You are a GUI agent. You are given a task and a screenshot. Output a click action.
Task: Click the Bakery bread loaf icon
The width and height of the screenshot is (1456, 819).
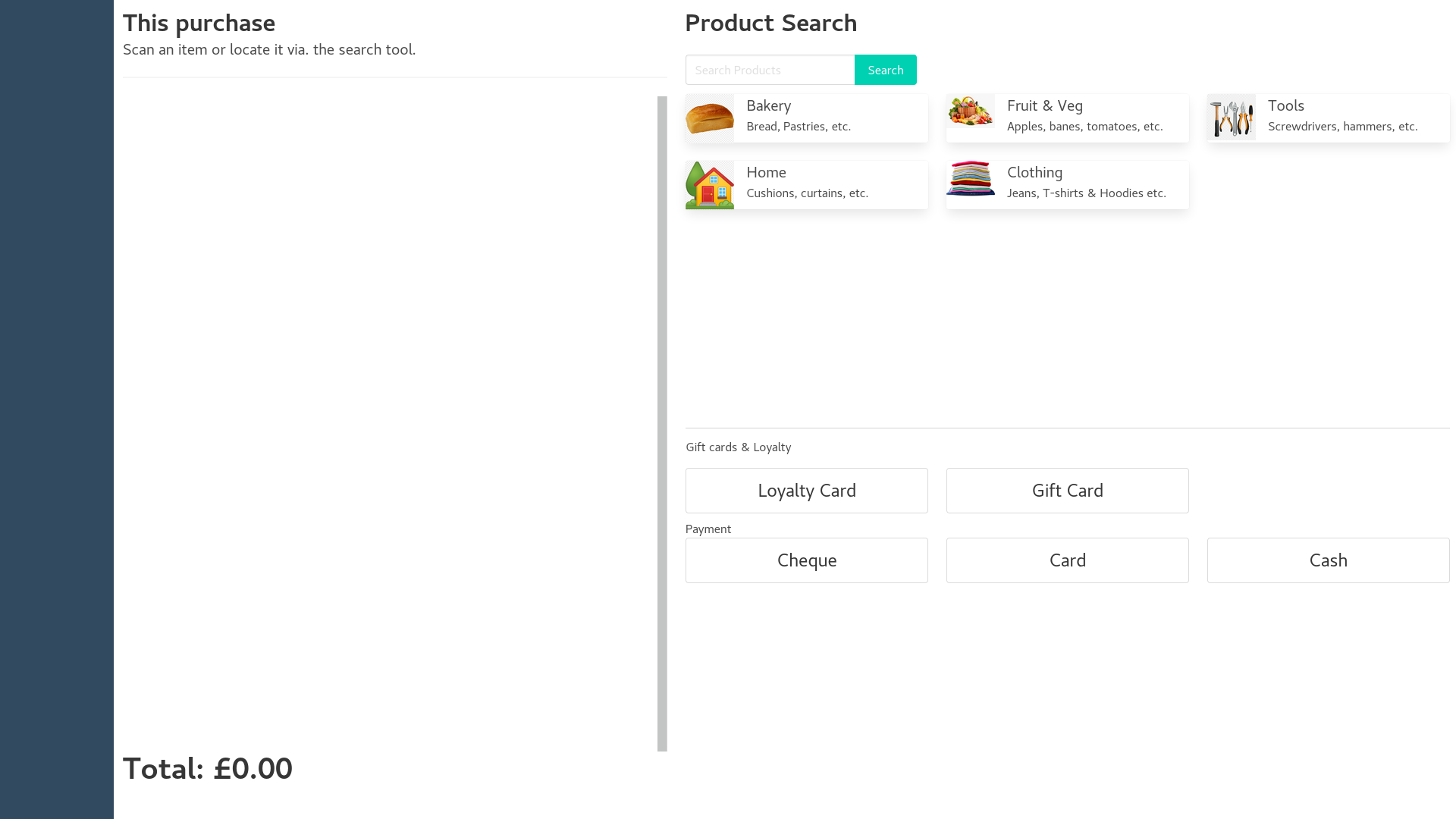pyautogui.click(x=709, y=118)
